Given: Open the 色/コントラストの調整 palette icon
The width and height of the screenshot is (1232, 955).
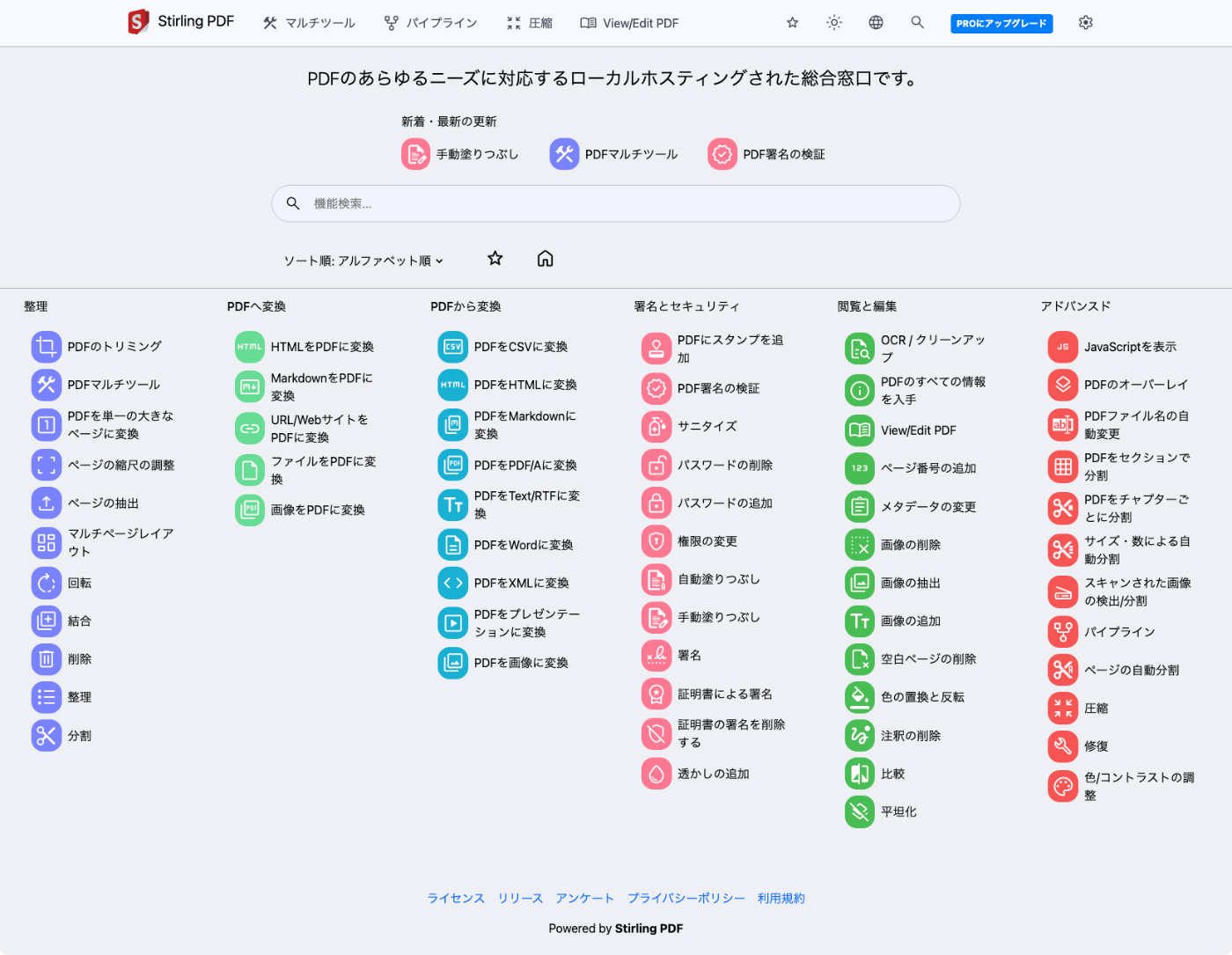Looking at the screenshot, I should (1063, 786).
